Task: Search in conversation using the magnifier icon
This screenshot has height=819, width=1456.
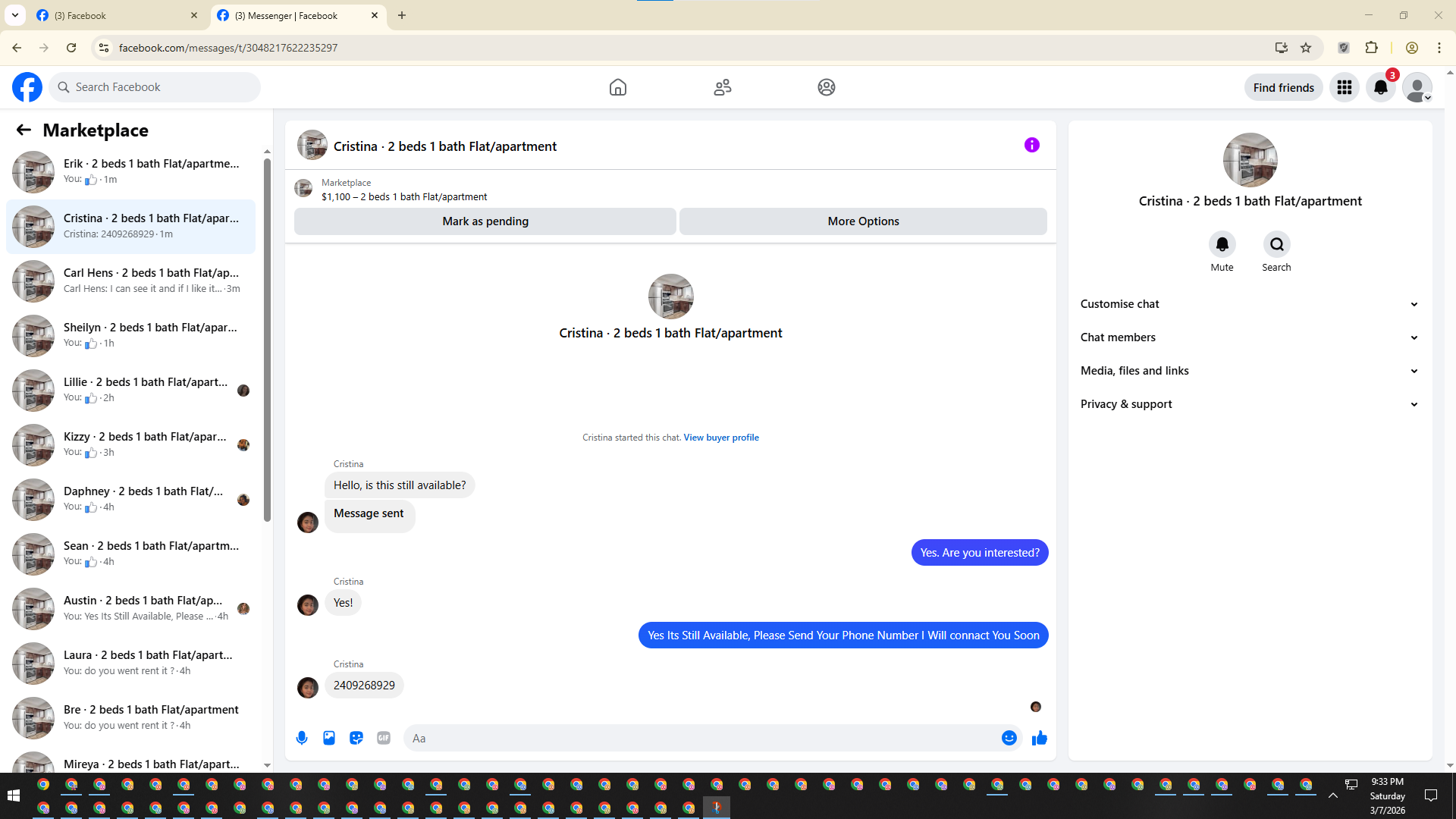Action: pyautogui.click(x=1277, y=244)
